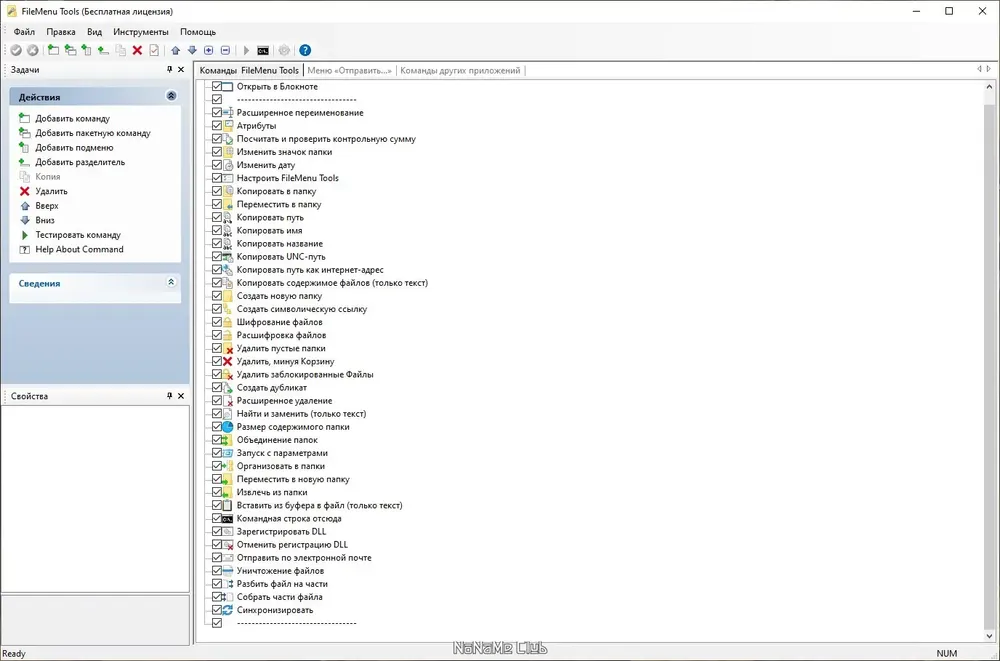This screenshot has width=1000, height=661.
Task: Pin the Свойства panel
Action: 170,396
